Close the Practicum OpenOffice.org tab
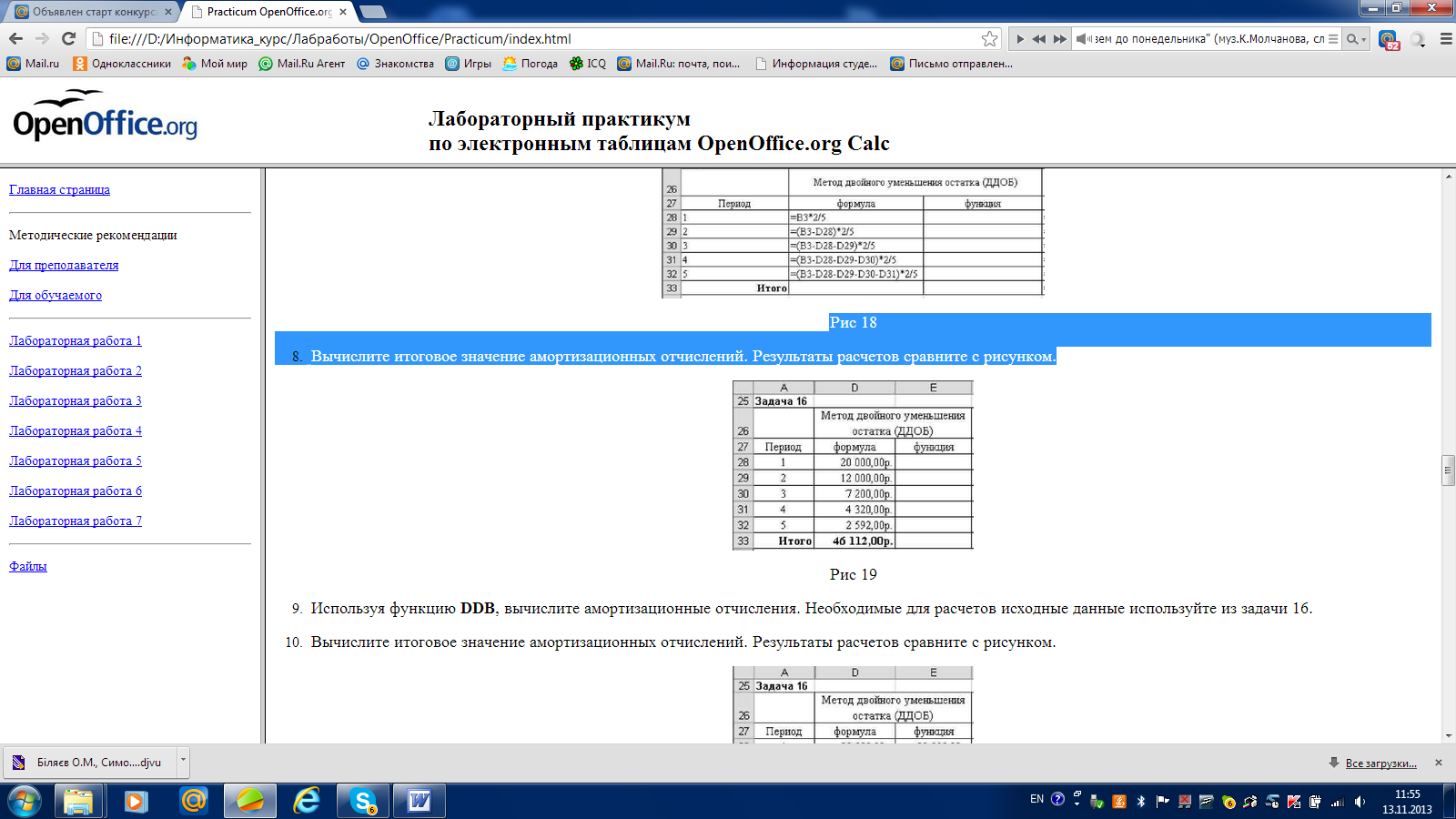This screenshot has height=819, width=1456. 343,12
